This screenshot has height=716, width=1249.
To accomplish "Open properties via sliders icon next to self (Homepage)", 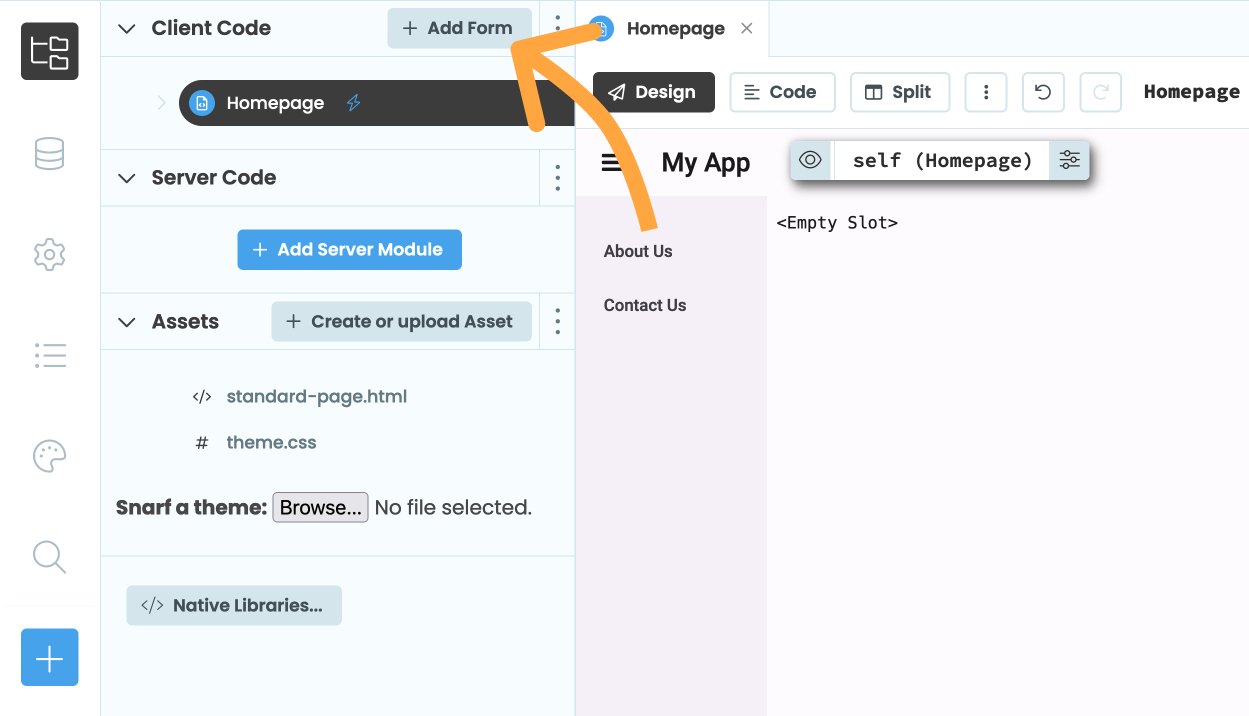I will (1070, 160).
